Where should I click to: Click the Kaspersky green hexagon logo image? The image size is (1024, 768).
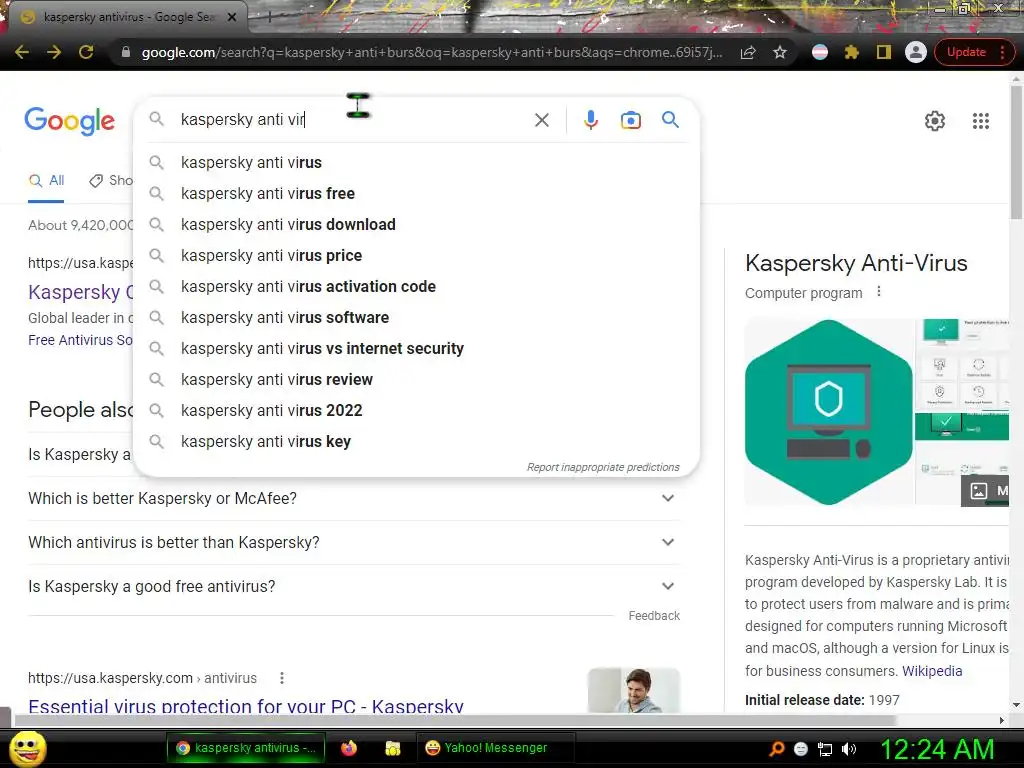pyautogui.click(x=828, y=412)
